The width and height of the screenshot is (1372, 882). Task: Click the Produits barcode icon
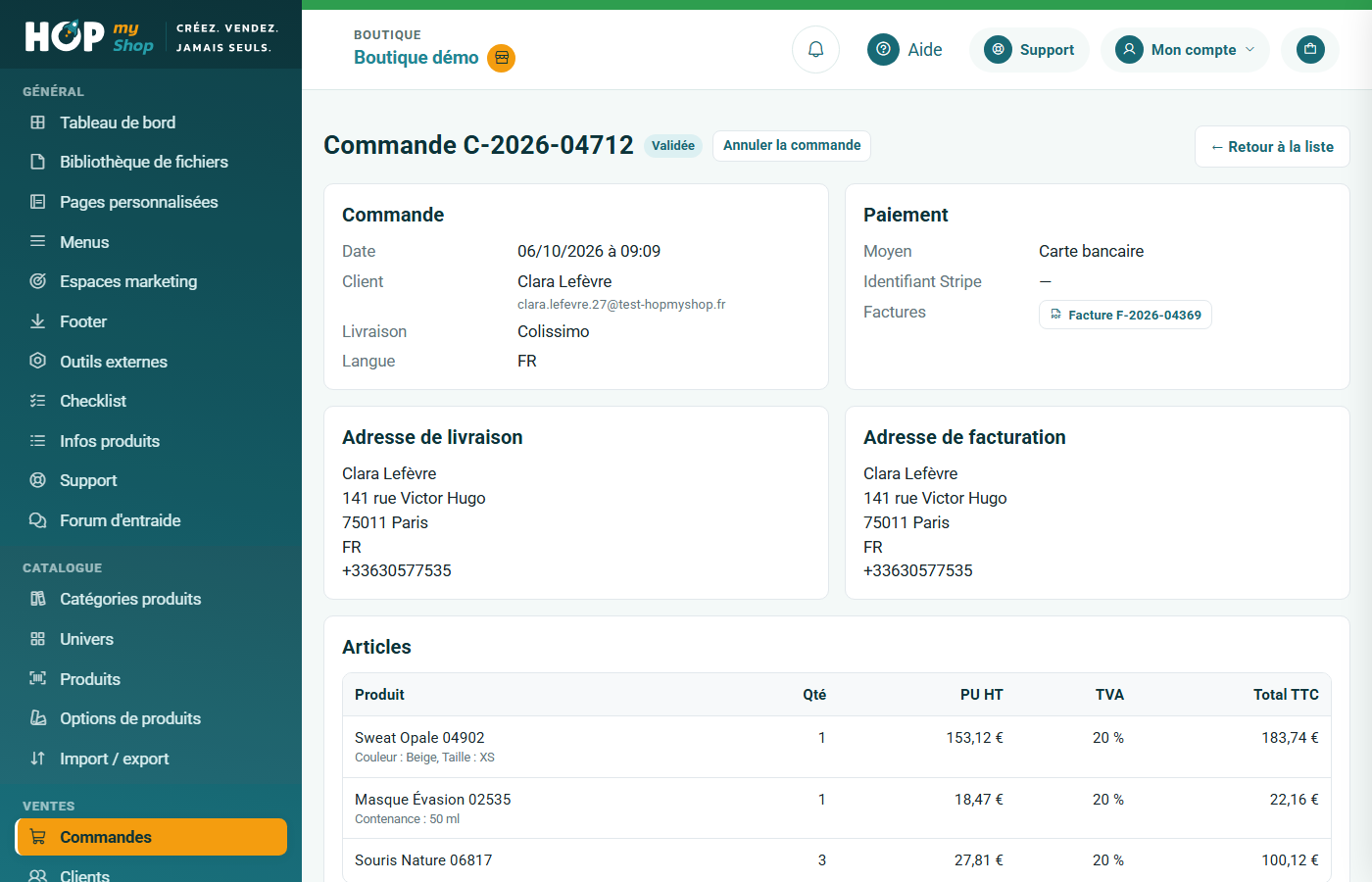[38, 678]
